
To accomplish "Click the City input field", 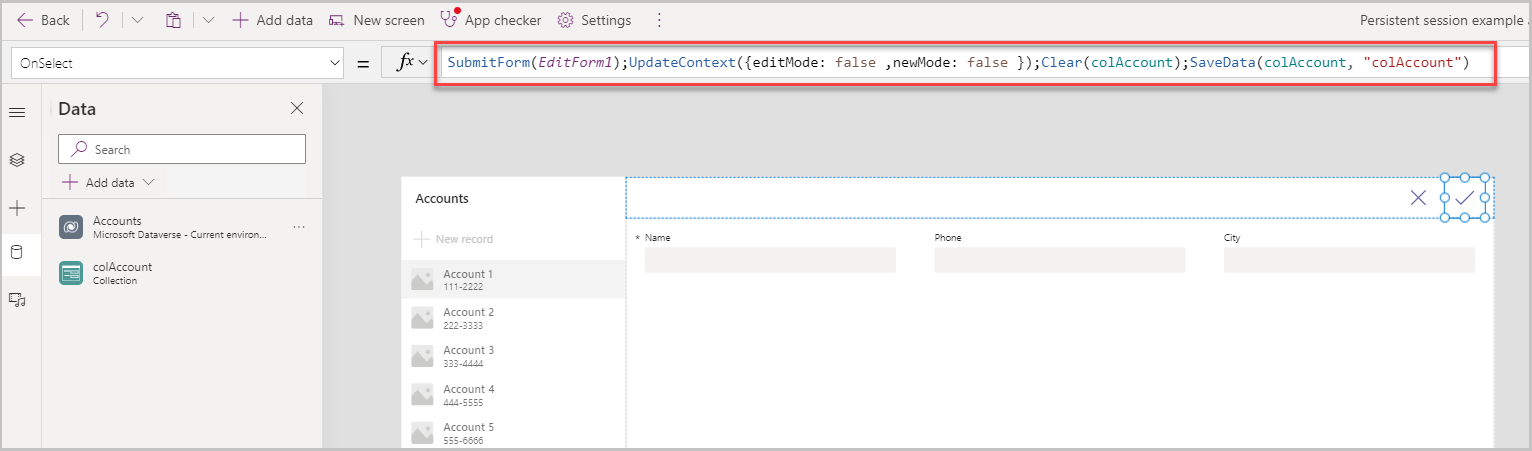I will [x=1349, y=260].
